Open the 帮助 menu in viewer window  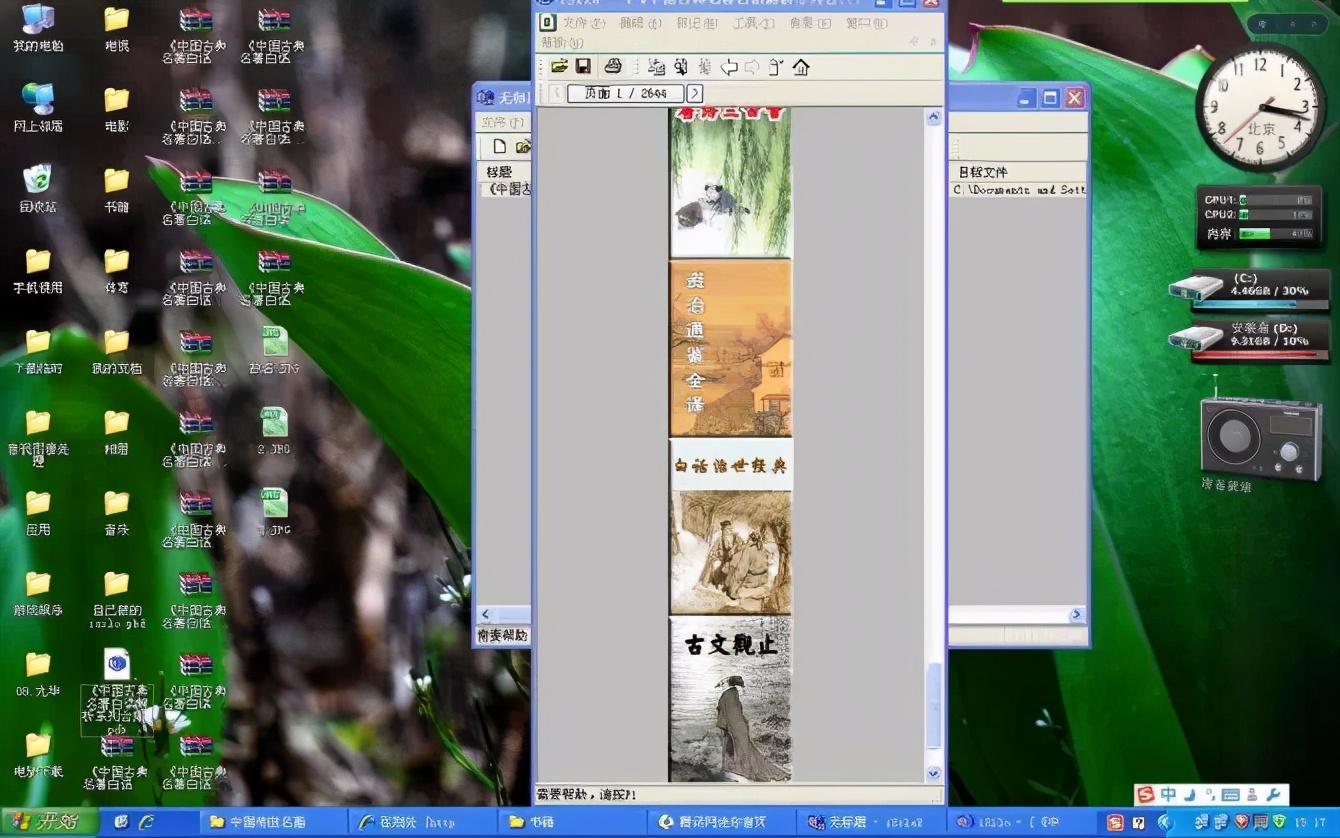point(562,42)
